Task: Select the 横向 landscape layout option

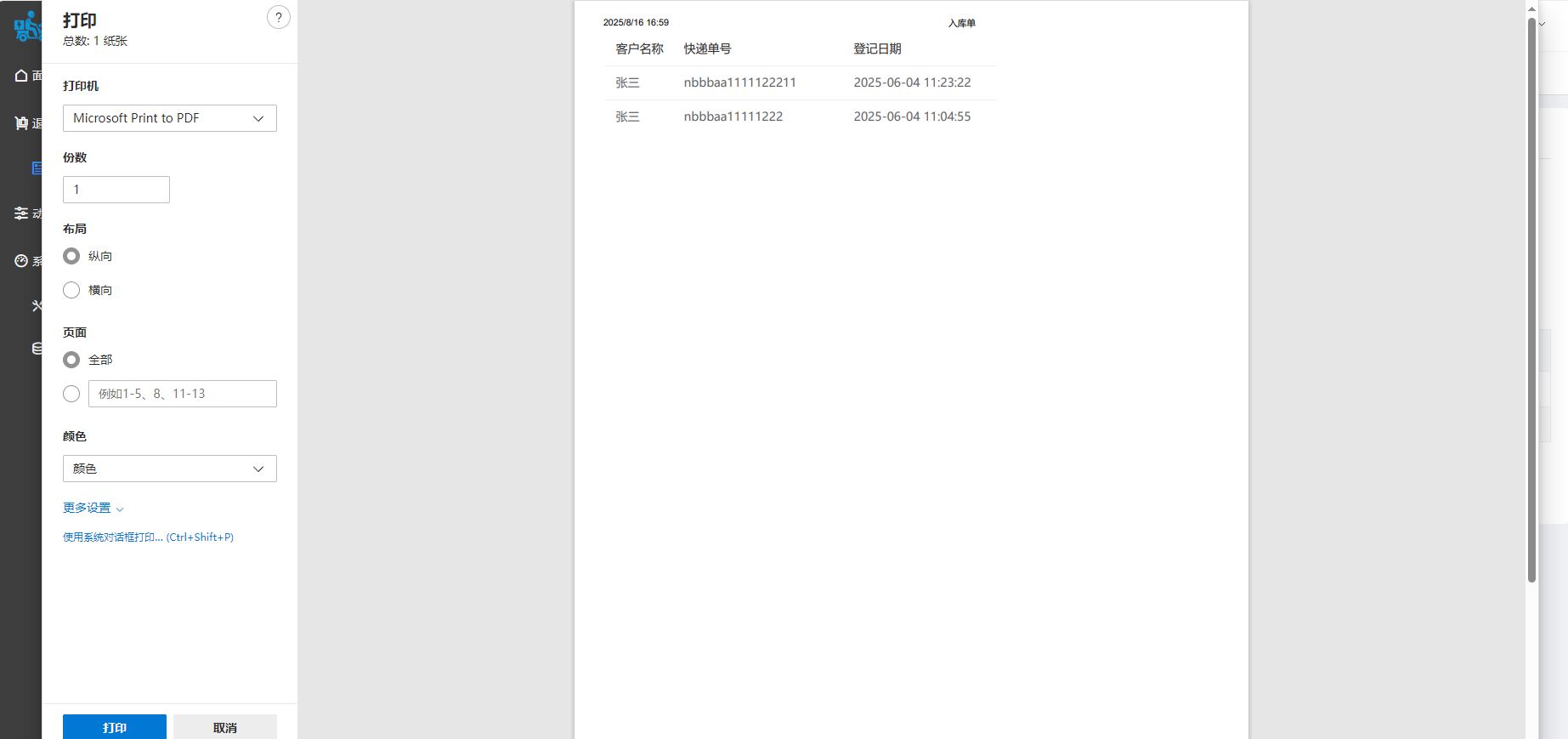Action: click(71, 290)
